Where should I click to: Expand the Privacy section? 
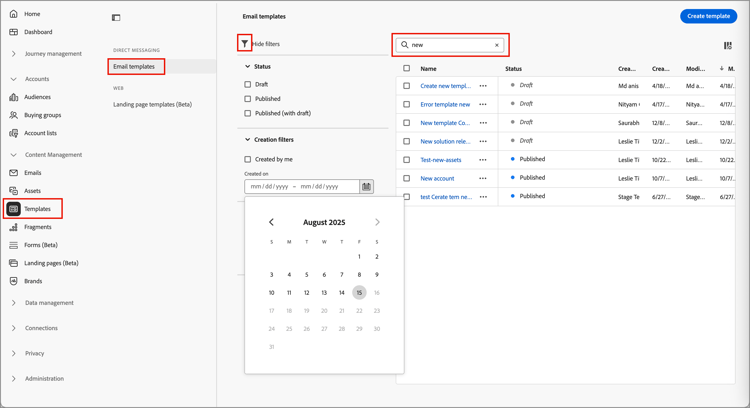[x=13, y=353]
